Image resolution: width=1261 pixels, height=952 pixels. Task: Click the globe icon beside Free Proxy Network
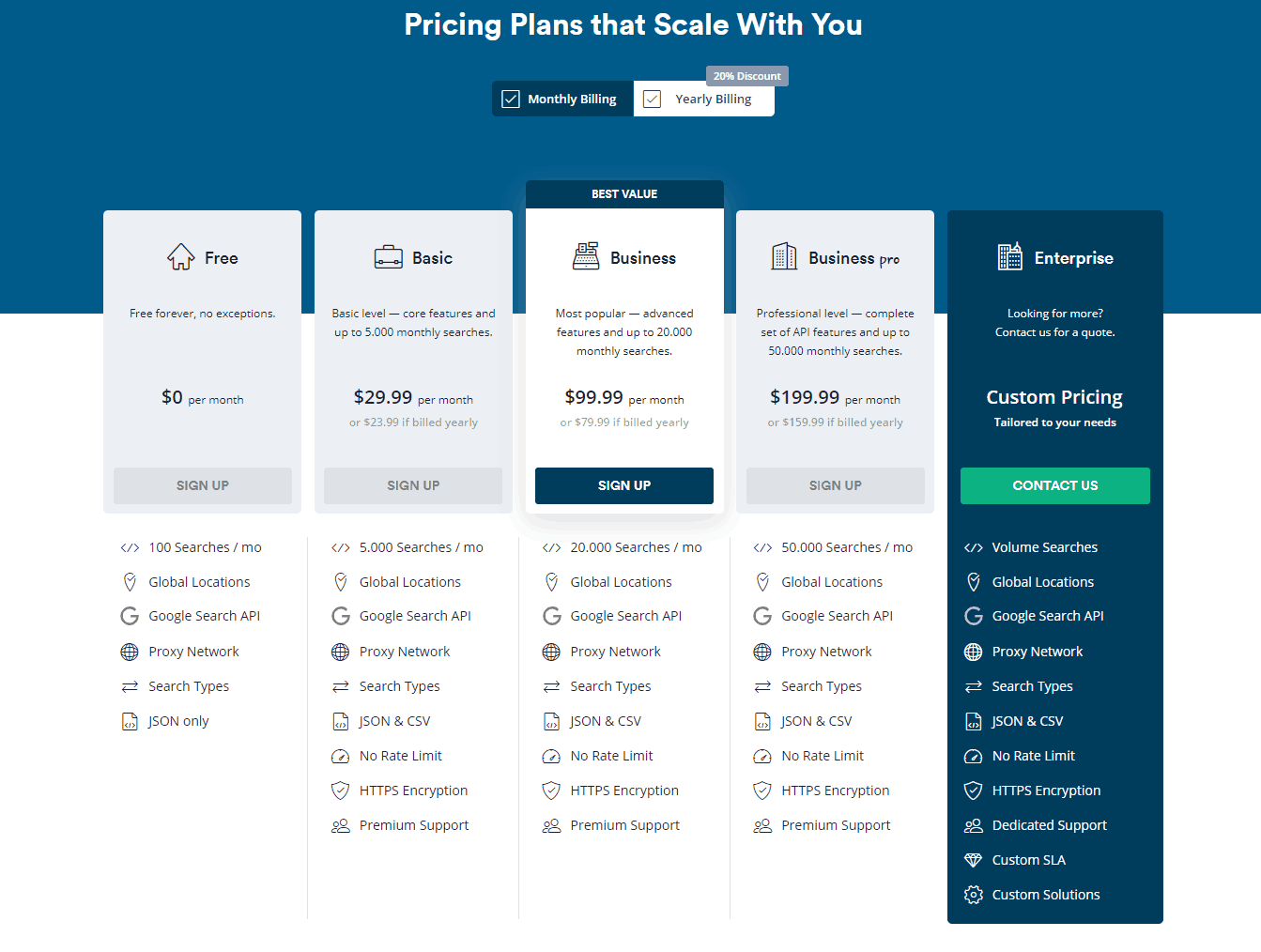point(130,652)
